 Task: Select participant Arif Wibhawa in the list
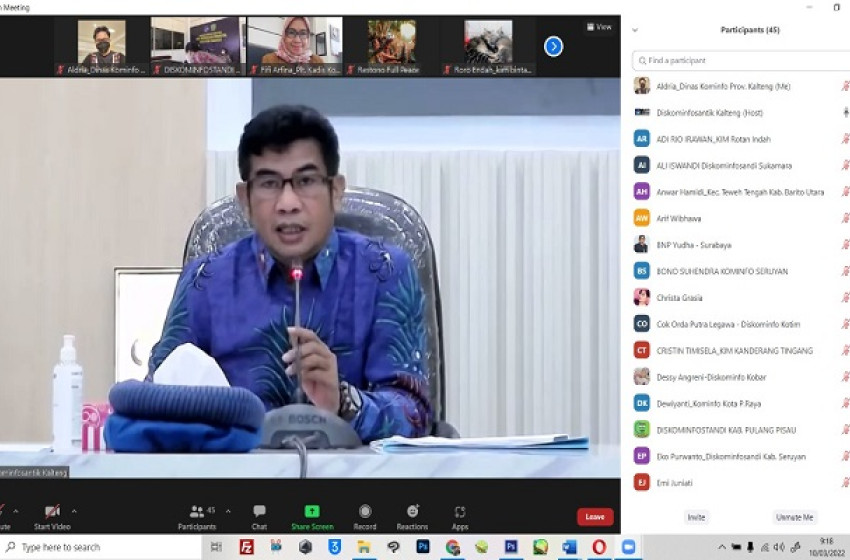coord(679,218)
